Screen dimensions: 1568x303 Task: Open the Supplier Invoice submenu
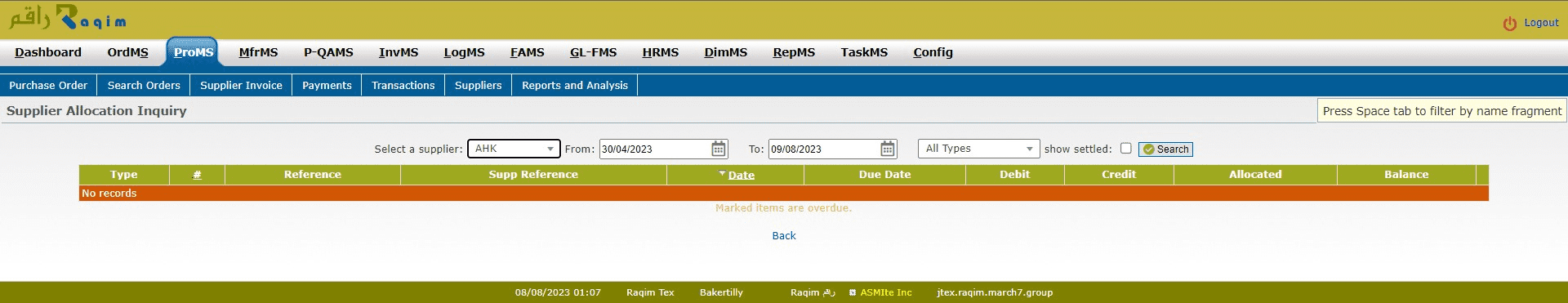[241, 85]
